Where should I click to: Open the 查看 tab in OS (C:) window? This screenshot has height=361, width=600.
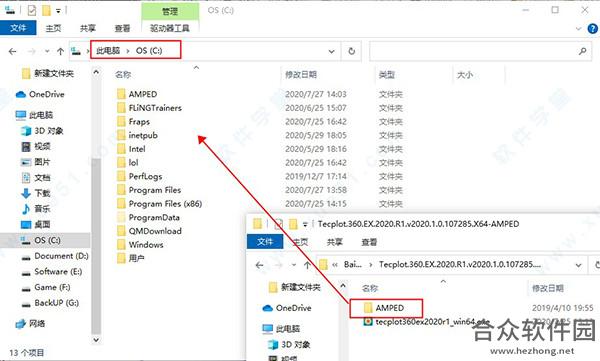(122, 28)
